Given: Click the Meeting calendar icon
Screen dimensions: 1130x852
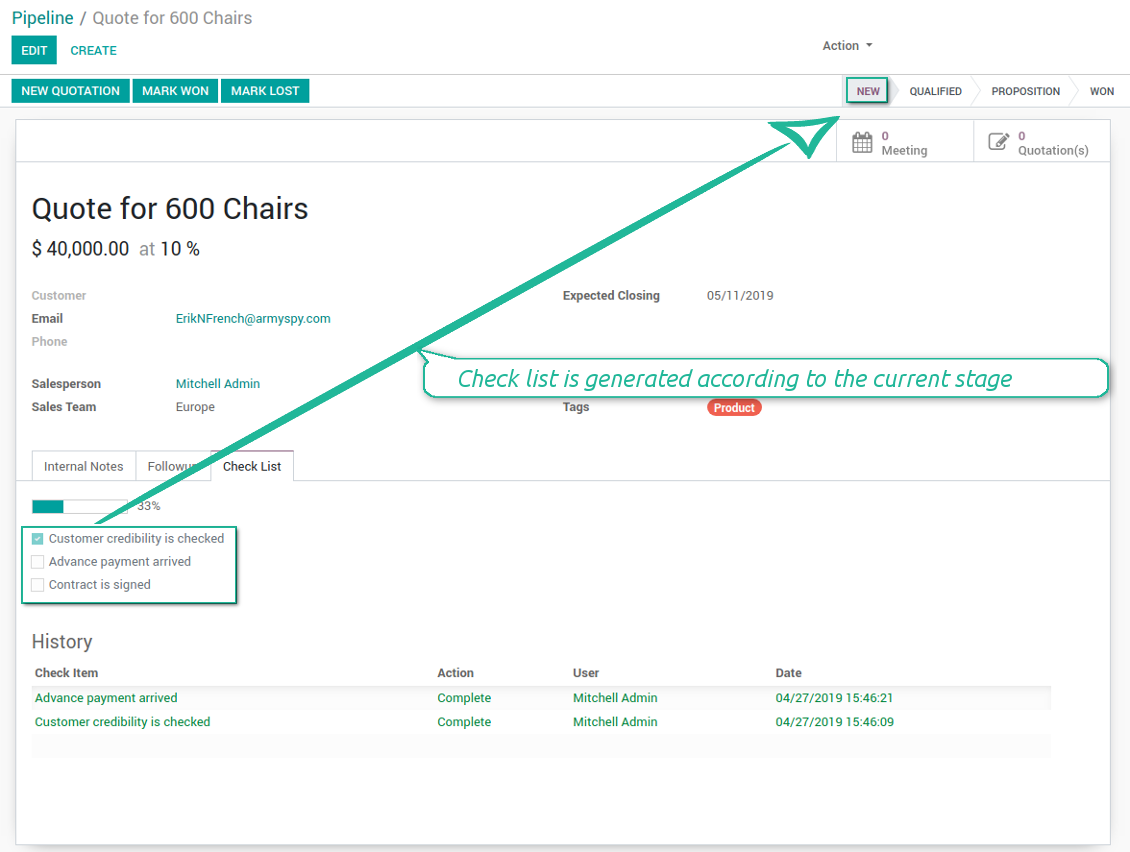Looking at the screenshot, I should 862,142.
